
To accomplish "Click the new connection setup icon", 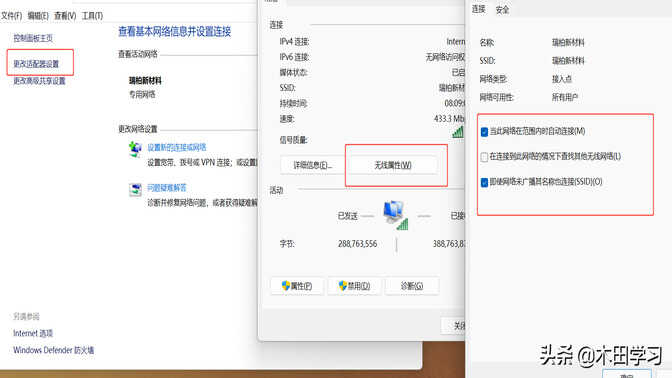I will [x=135, y=149].
